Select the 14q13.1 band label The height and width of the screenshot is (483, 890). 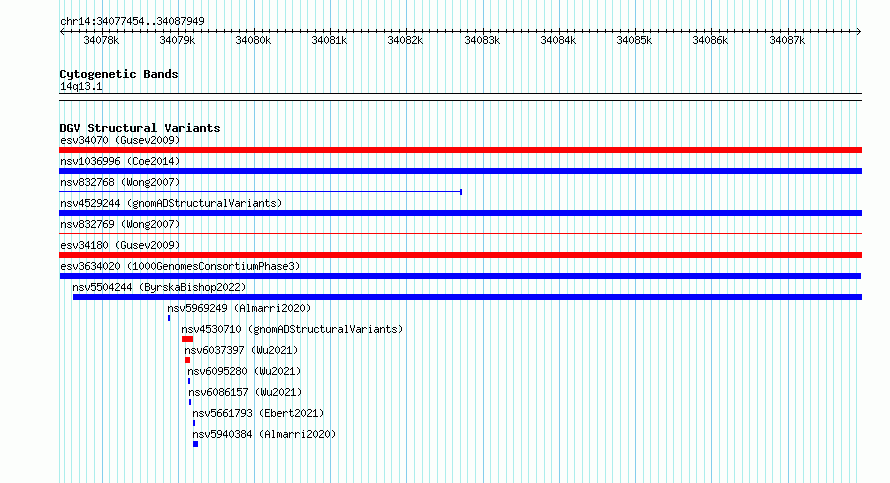(81, 86)
